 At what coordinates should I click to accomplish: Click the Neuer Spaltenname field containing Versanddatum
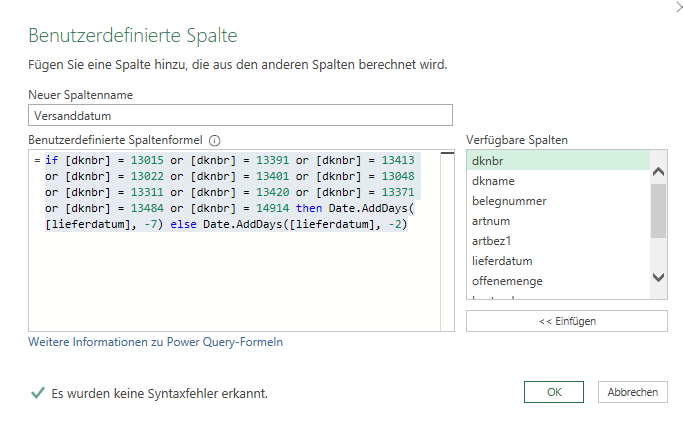(240, 115)
